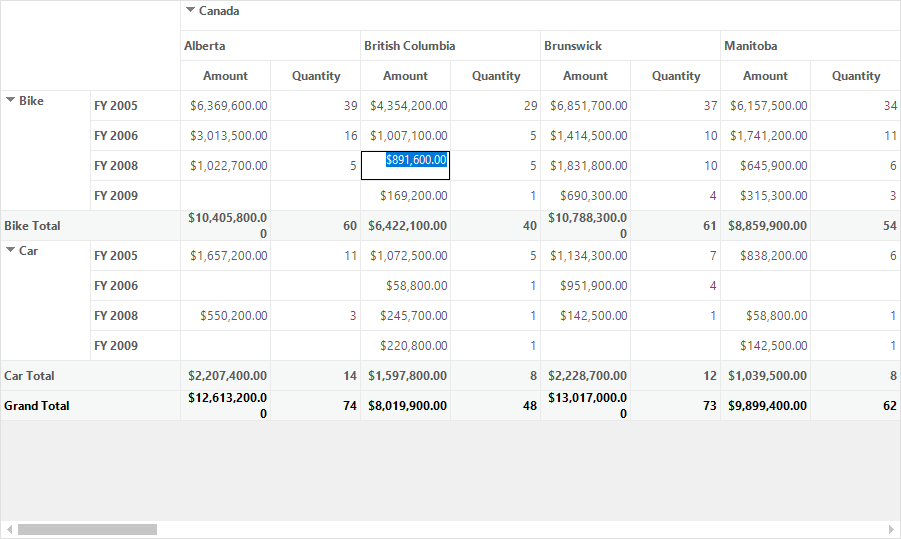Viewport: 901px width, 539px height.
Task: Select the $9,899,400.00 Manitoba grand total cell
Action: click(765, 406)
